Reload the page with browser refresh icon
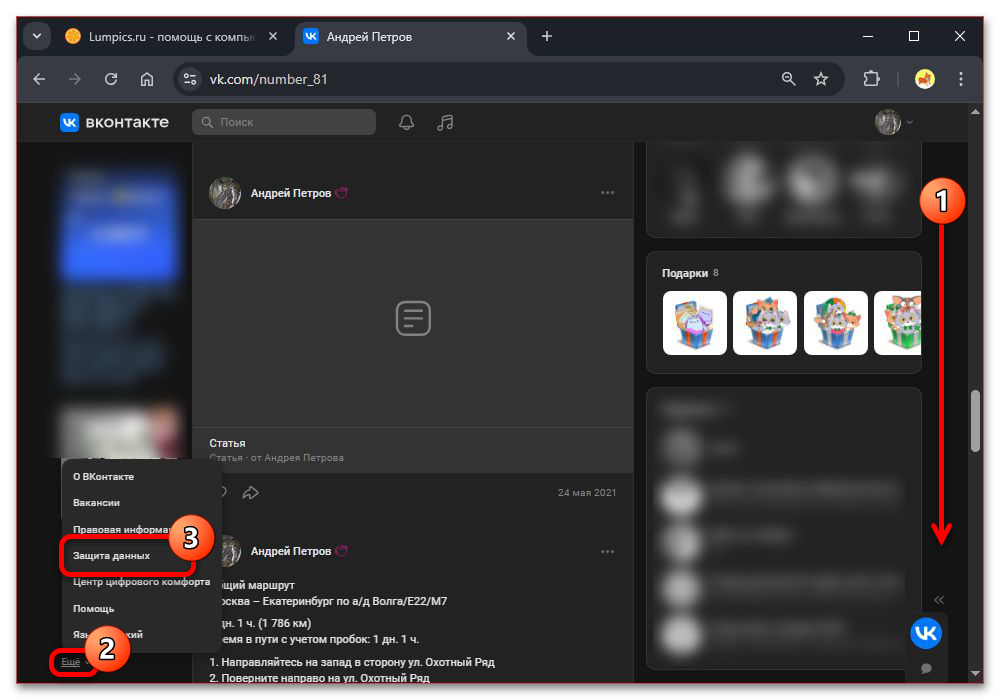Viewport: 1000px width, 700px height. (x=111, y=79)
